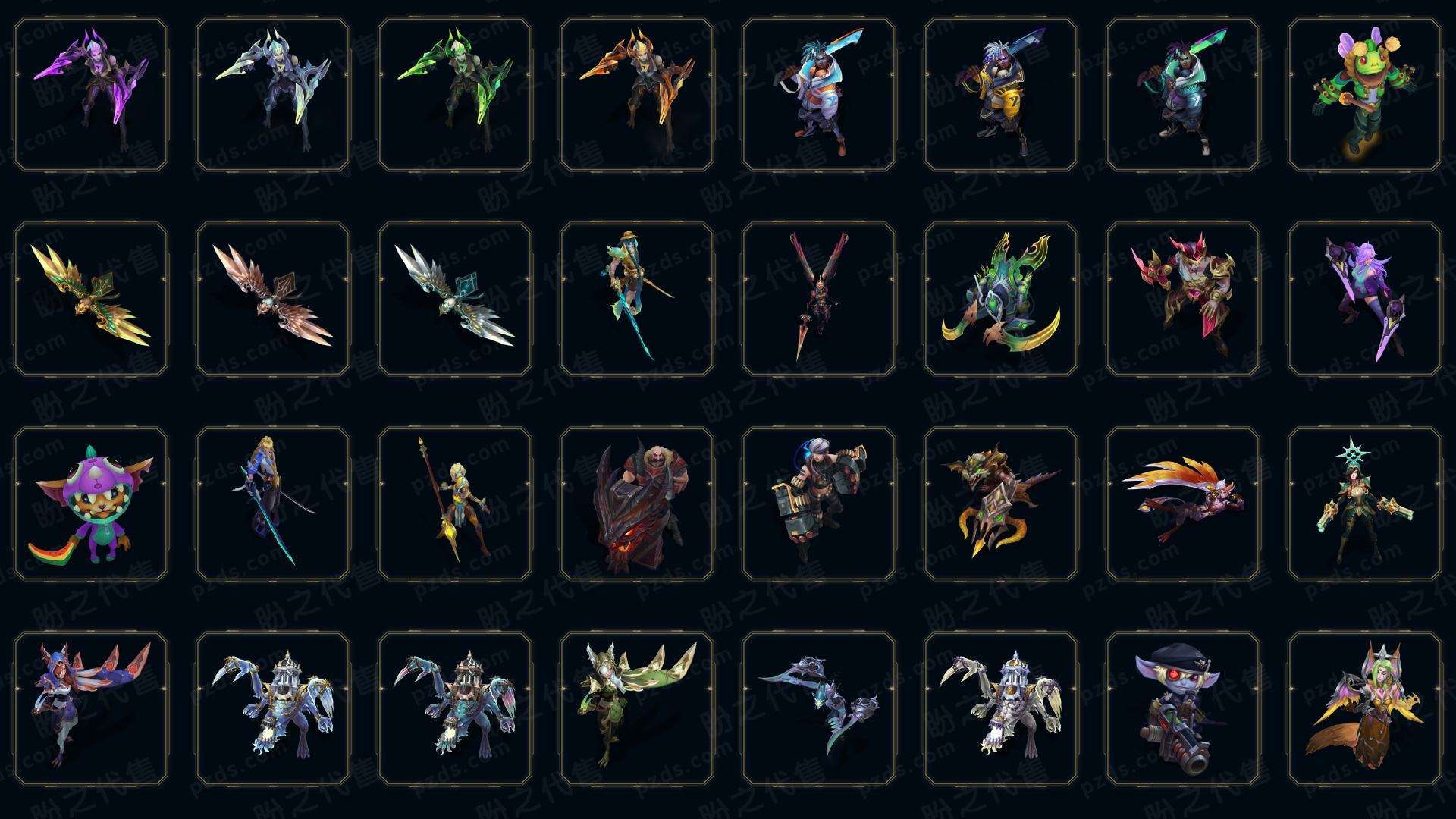
Task: Open the green golden scythe weapon tile
Action: coord(1001,299)
